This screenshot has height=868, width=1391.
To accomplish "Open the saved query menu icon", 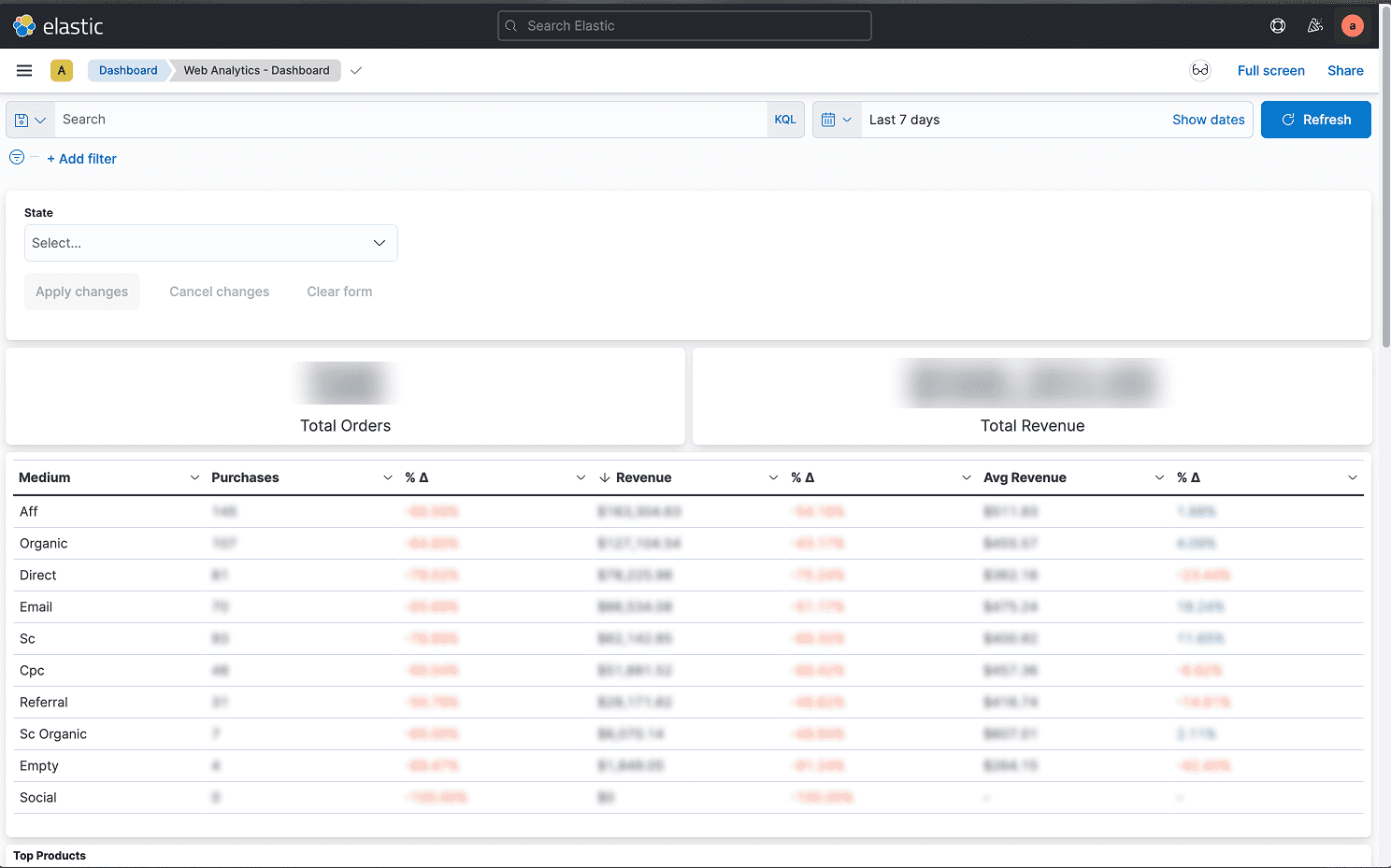I will pos(30,120).
